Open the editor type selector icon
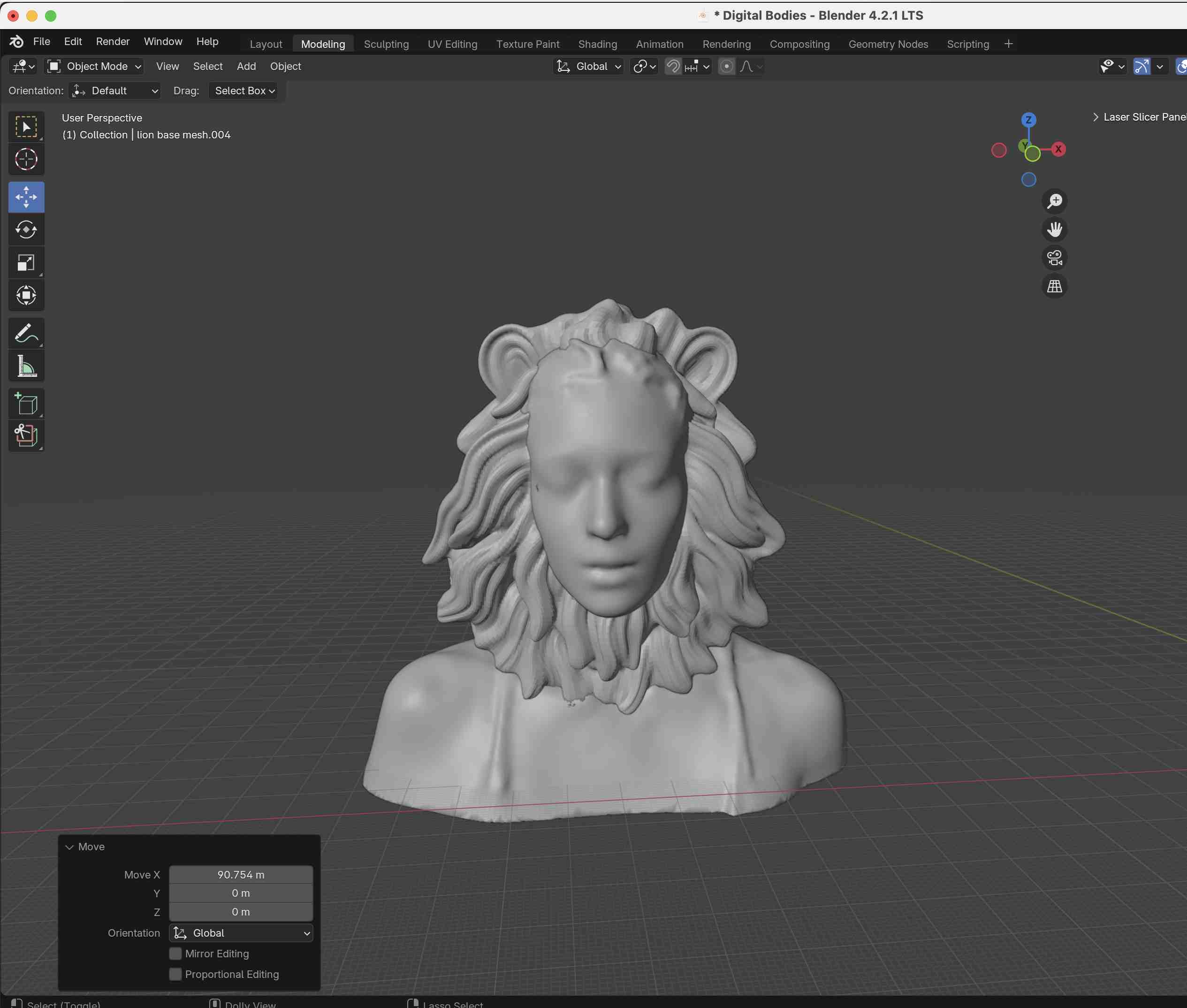Viewport: 1187px width, 1008px height. coord(23,66)
